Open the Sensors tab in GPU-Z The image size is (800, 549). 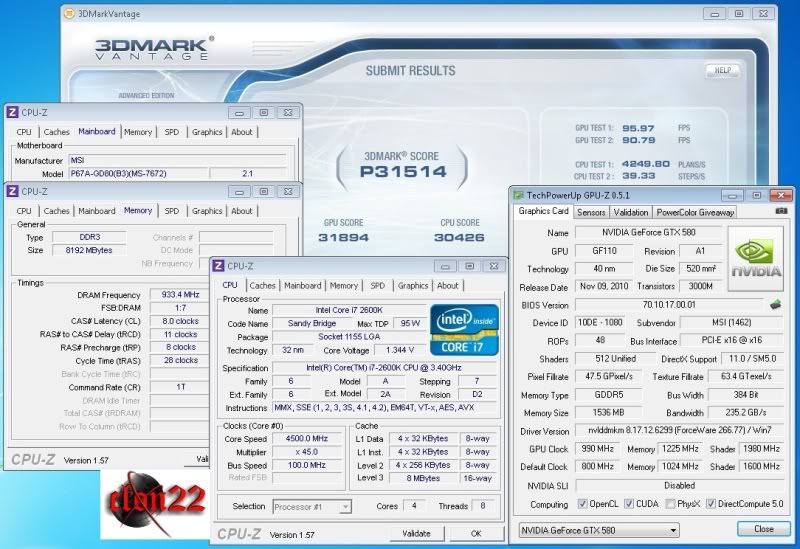tap(591, 212)
